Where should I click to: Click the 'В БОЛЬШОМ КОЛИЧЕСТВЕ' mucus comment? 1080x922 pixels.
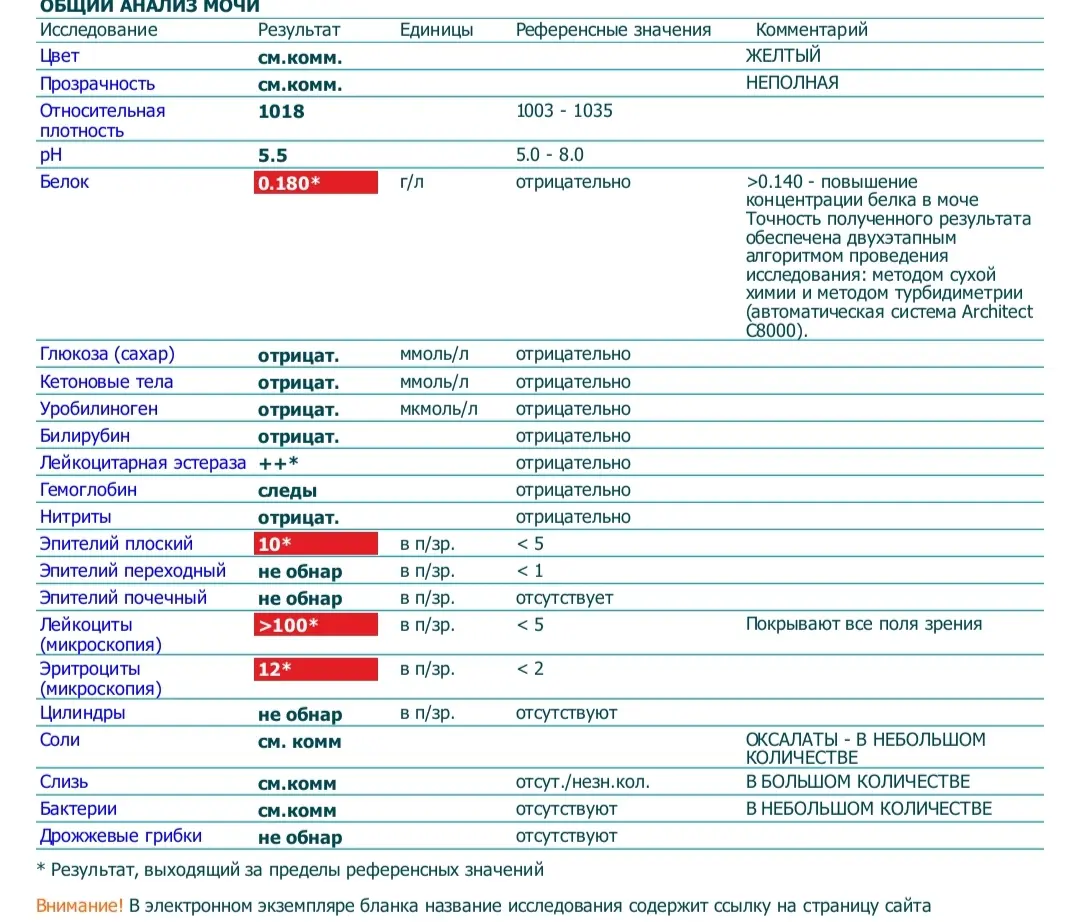click(x=858, y=782)
